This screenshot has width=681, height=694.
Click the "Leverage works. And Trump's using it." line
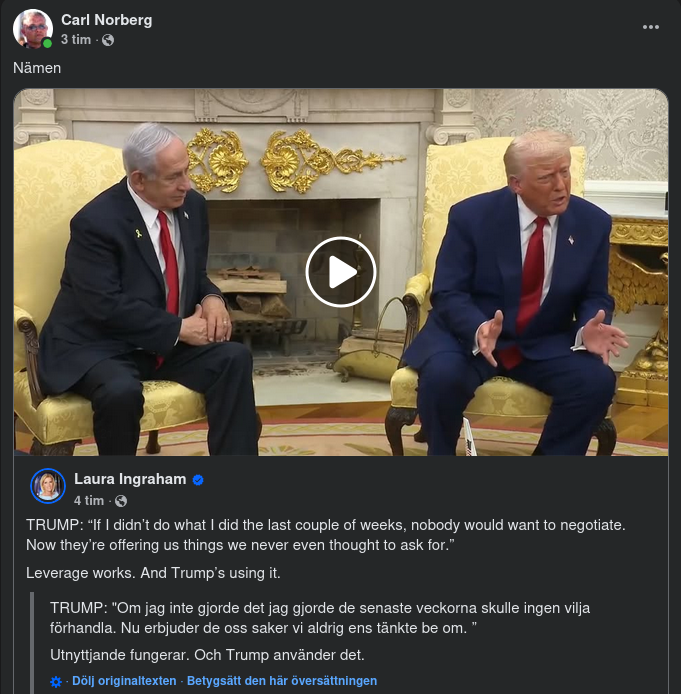pyautogui.click(x=153, y=573)
